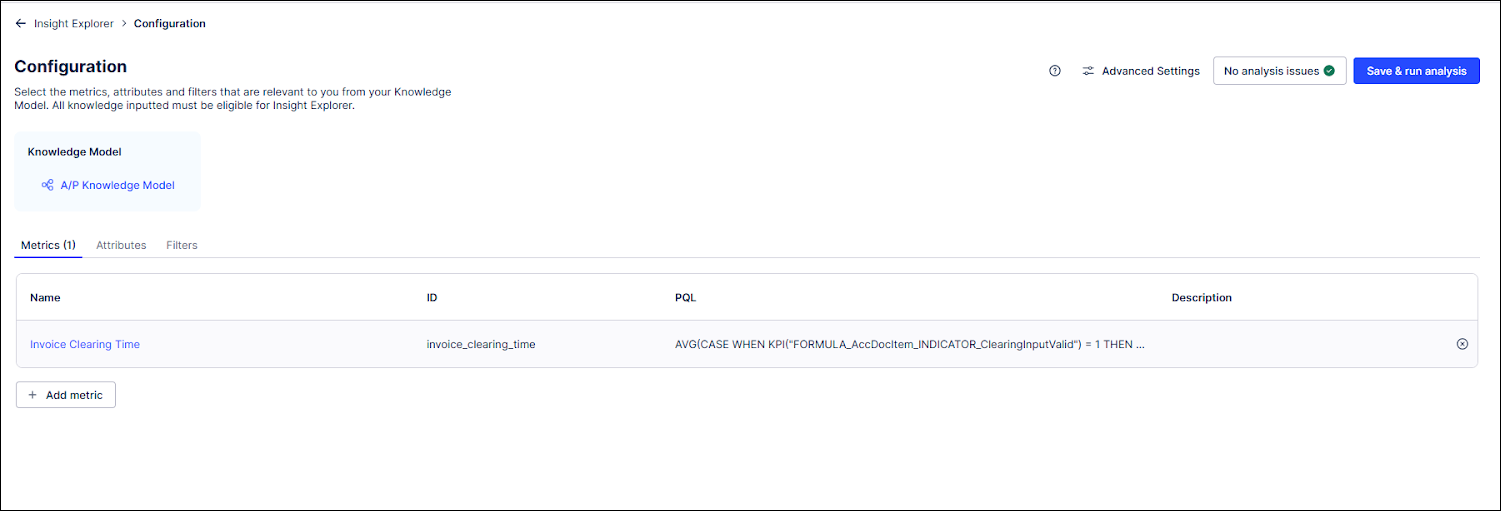Click the Configuration page title
Screen dimensions: 1501x511
(x=70, y=67)
